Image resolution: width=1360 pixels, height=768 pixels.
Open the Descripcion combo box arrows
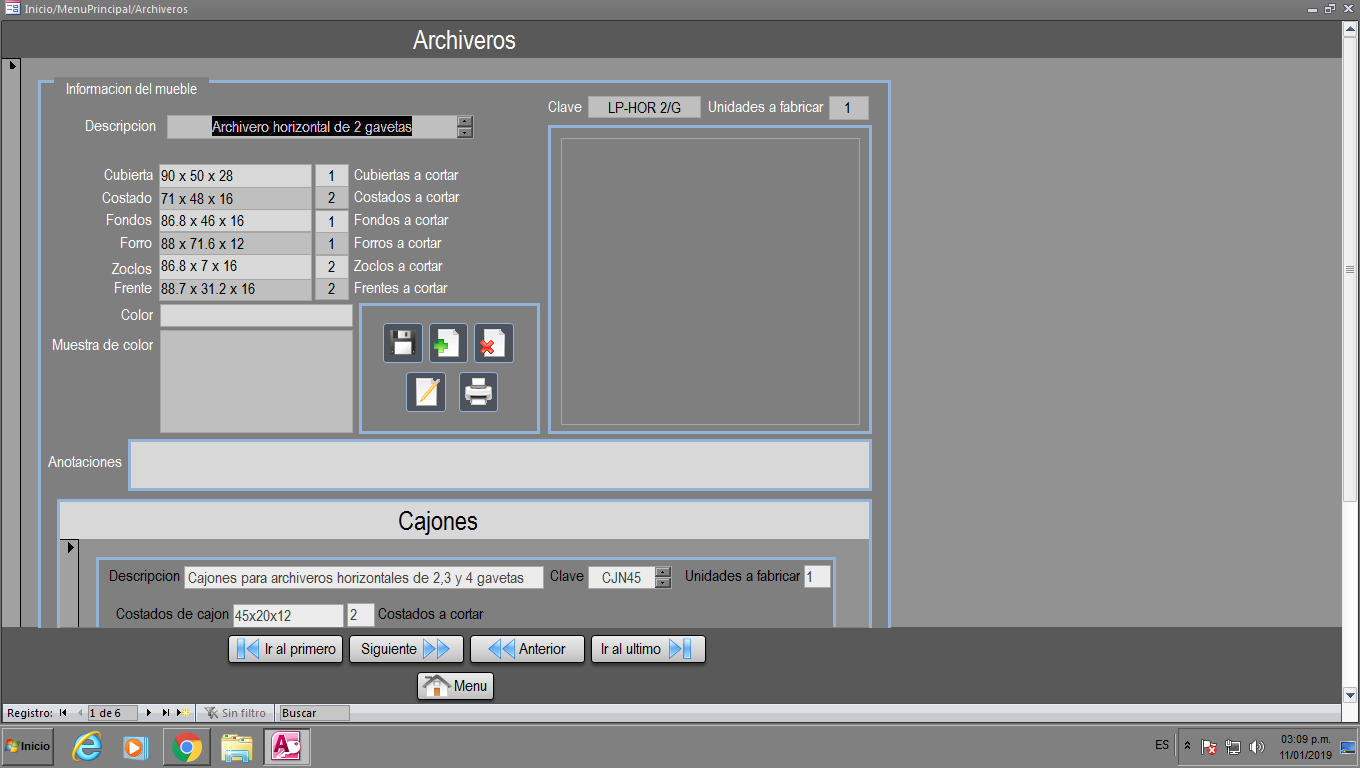(464, 127)
